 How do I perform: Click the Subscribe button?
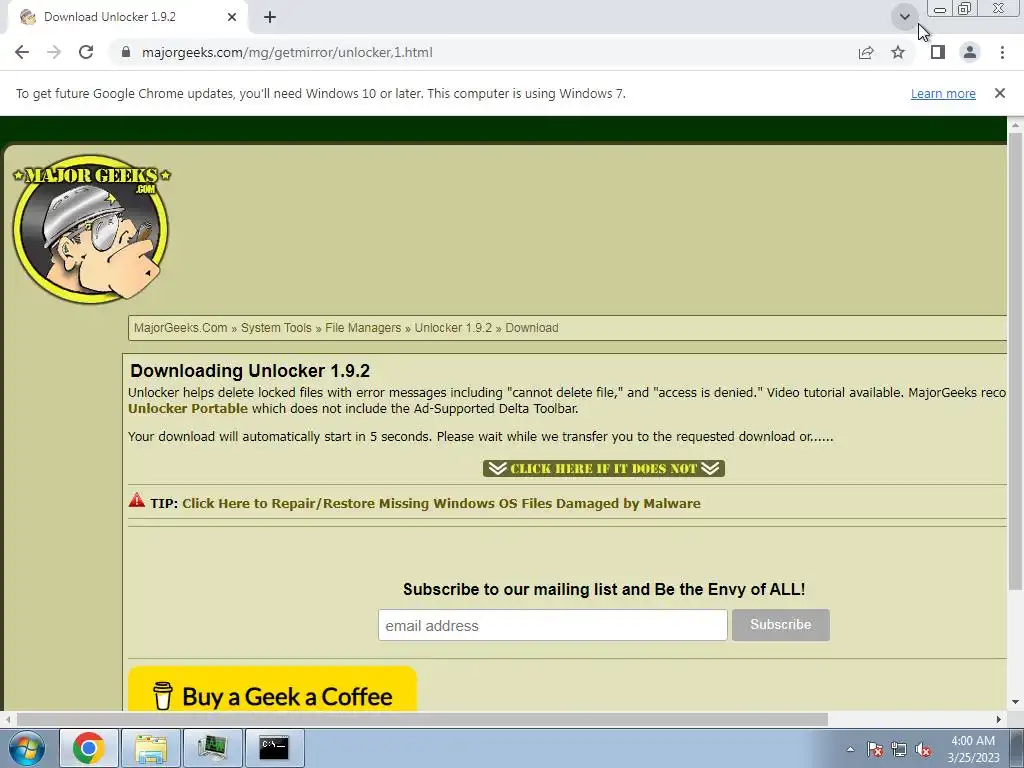point(780,625)
